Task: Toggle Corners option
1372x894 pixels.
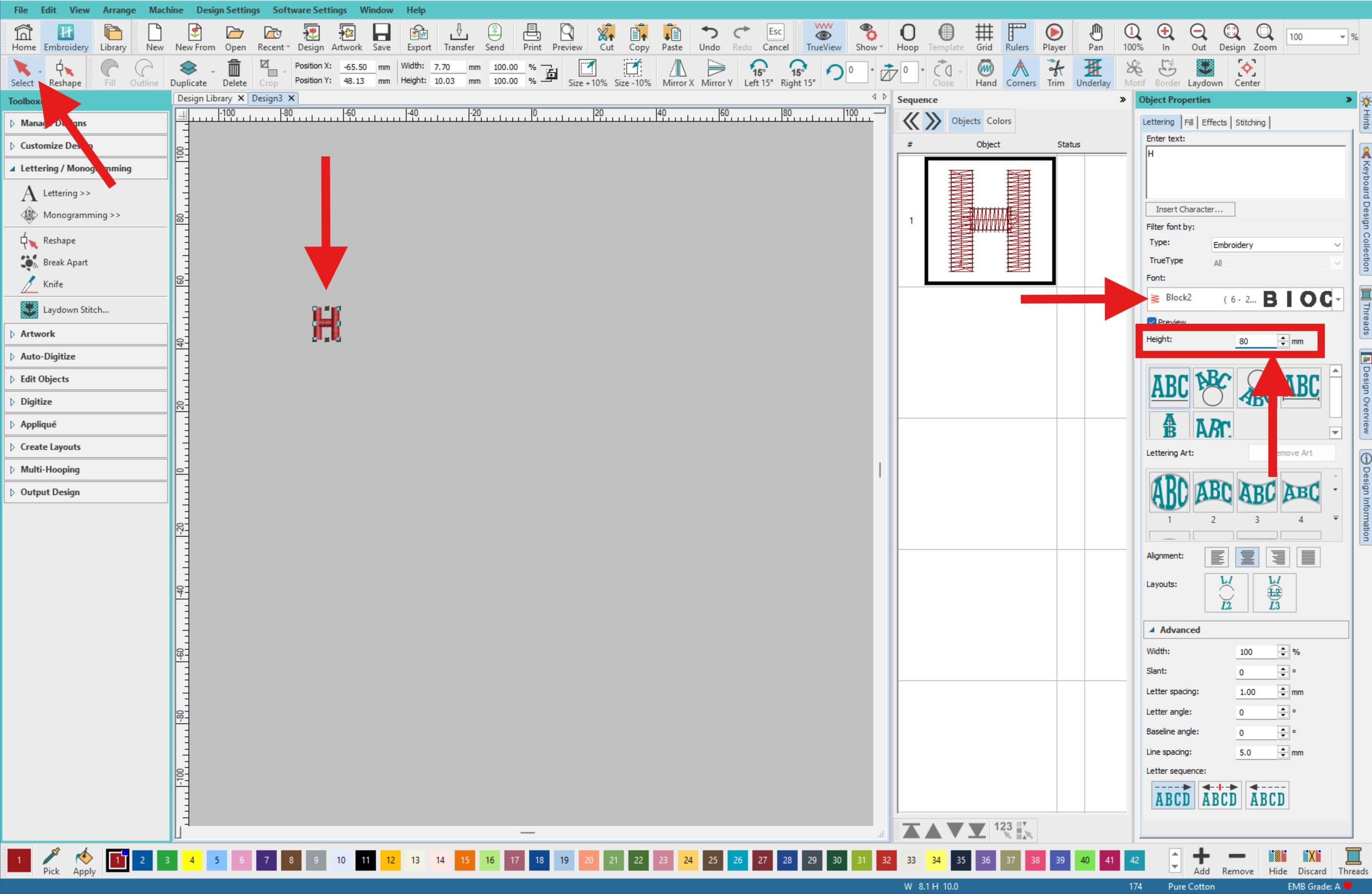Action: (1020, 73)
